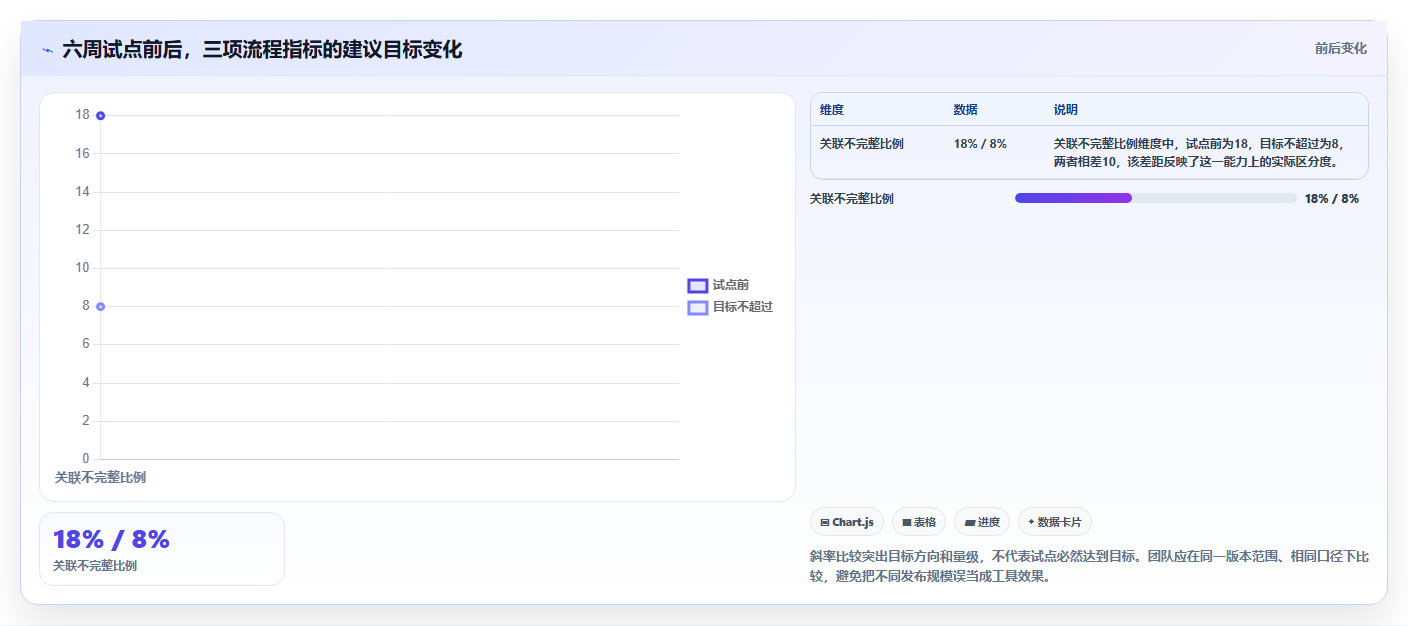
Task: Click the 关联不完整比例 progress bar
Action: click(1155, 198)
